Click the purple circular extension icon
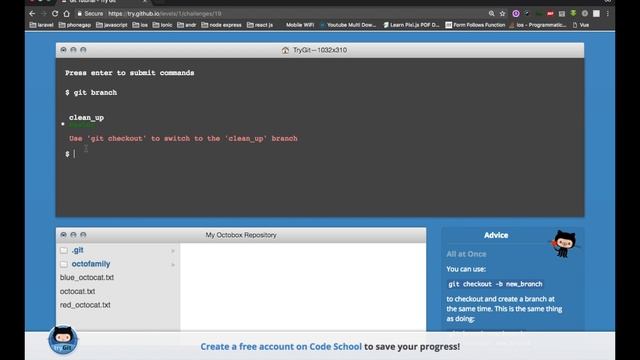This screenshot has height=360, width=640. 516,13
